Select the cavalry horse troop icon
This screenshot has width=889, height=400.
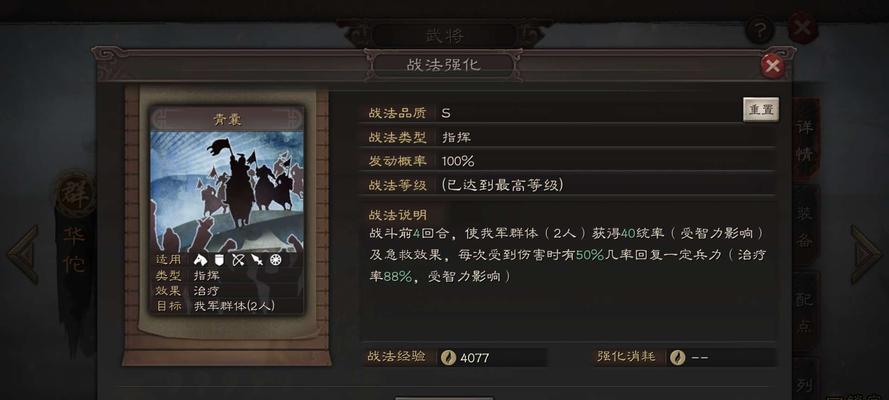tap(200, 260)
